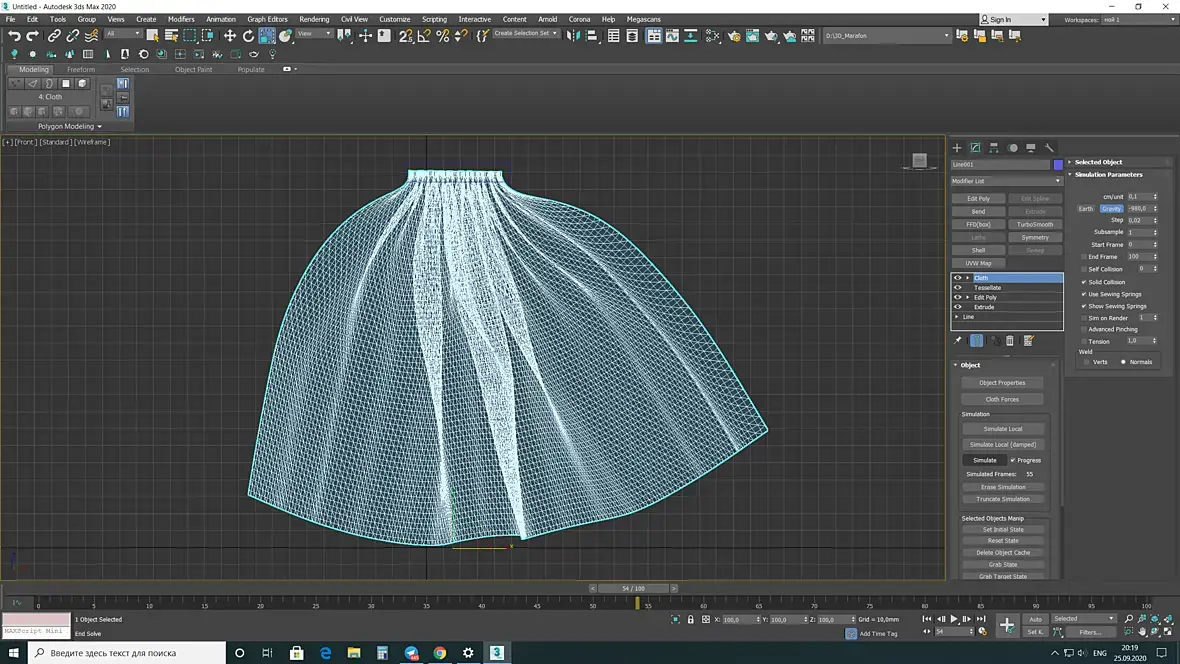Enable the Self Collision checkbox
Screen dimensions: 1180x664
(1084, 269)
